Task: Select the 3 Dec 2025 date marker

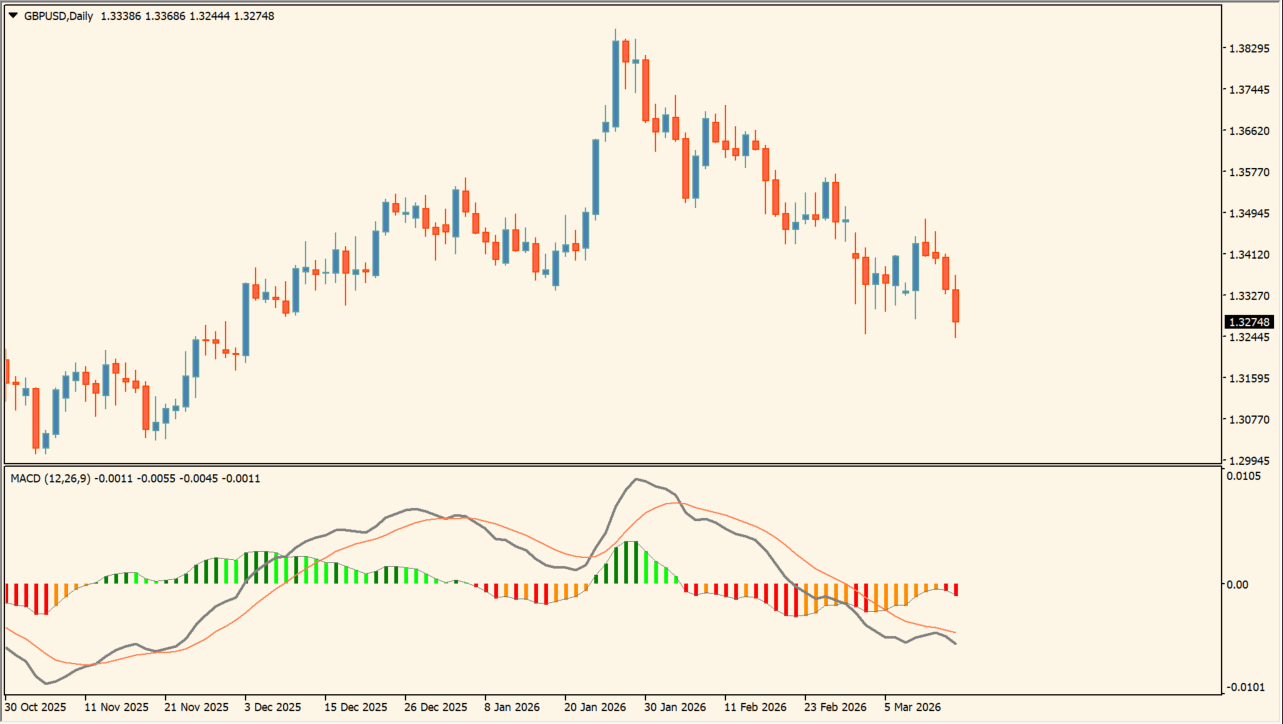Action: pos(272,707)
